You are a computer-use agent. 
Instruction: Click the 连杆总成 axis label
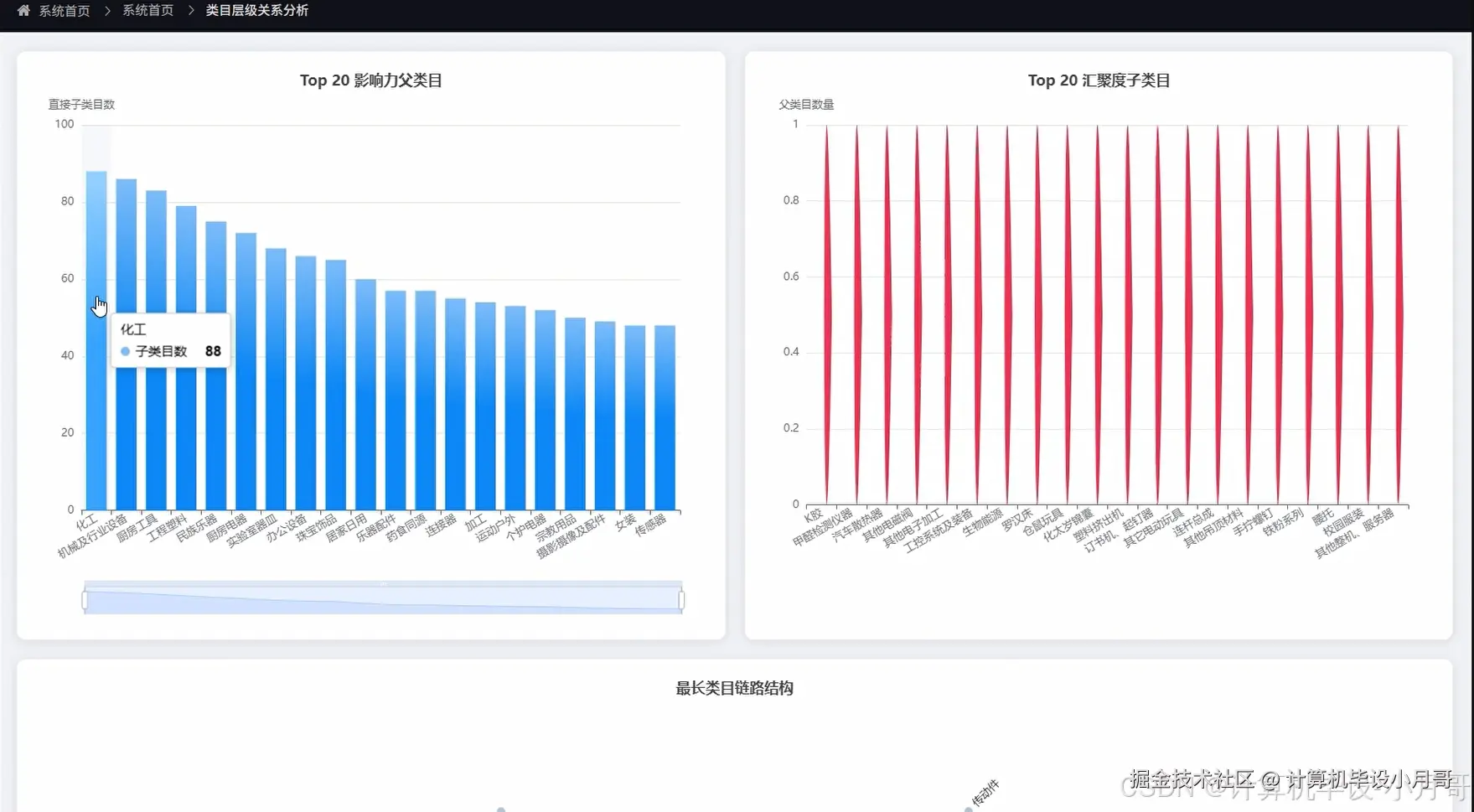point(1193,522)
